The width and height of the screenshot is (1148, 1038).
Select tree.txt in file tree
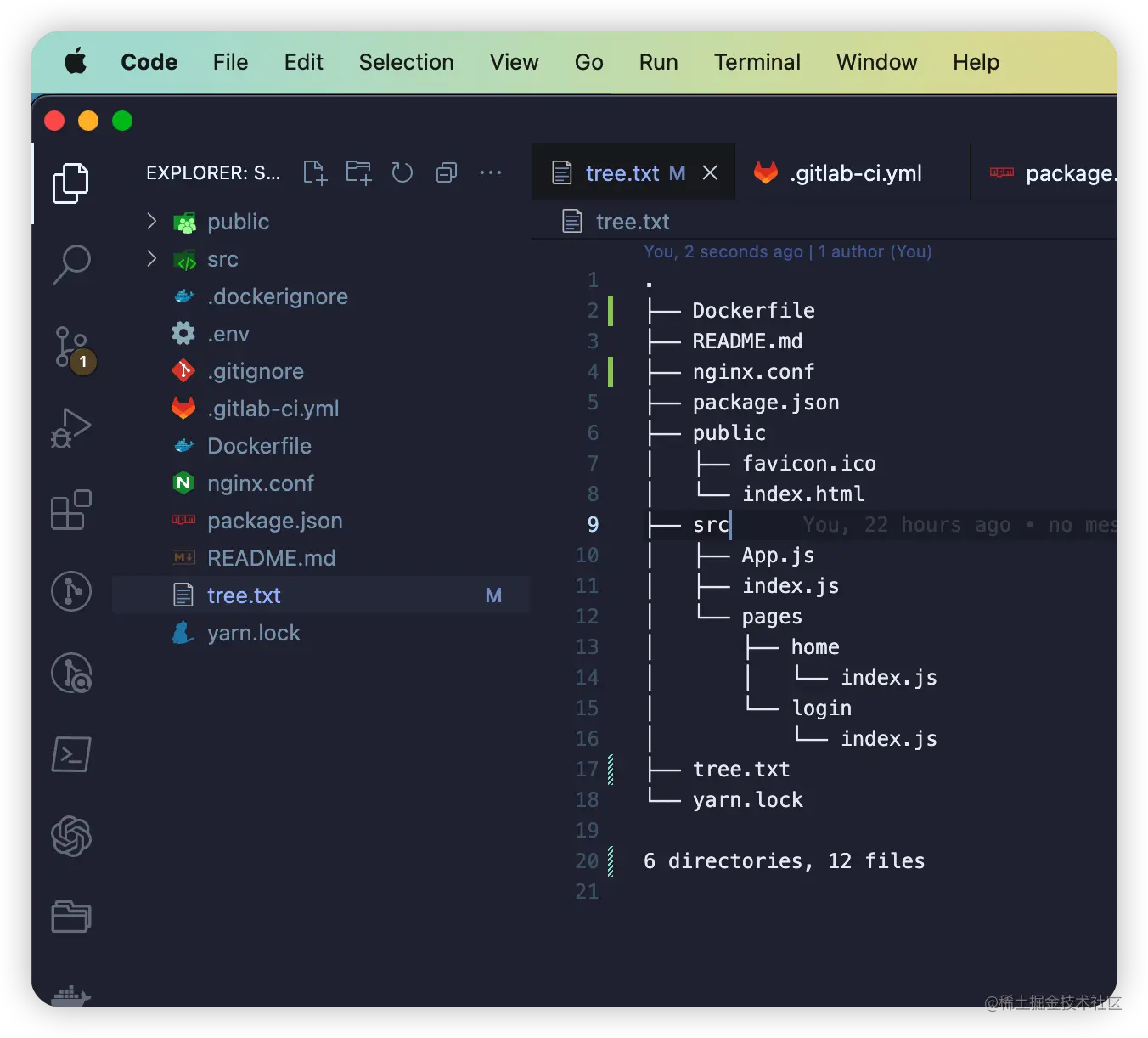(x=321, y=595)
